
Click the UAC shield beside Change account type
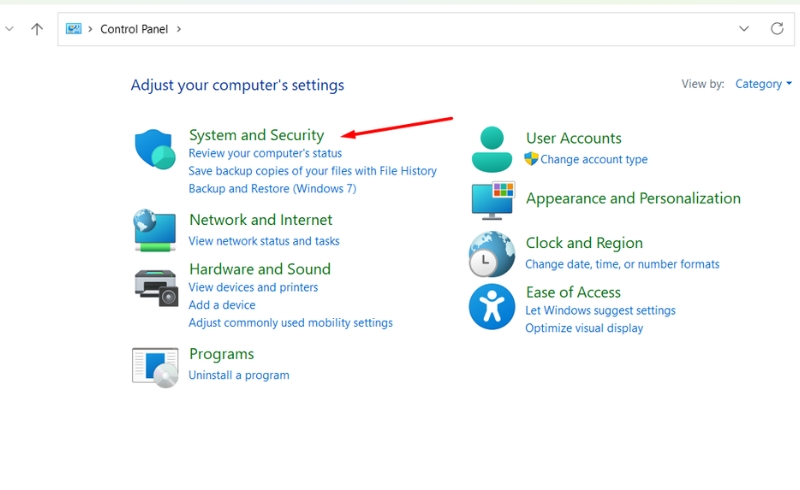pos(531,159)
